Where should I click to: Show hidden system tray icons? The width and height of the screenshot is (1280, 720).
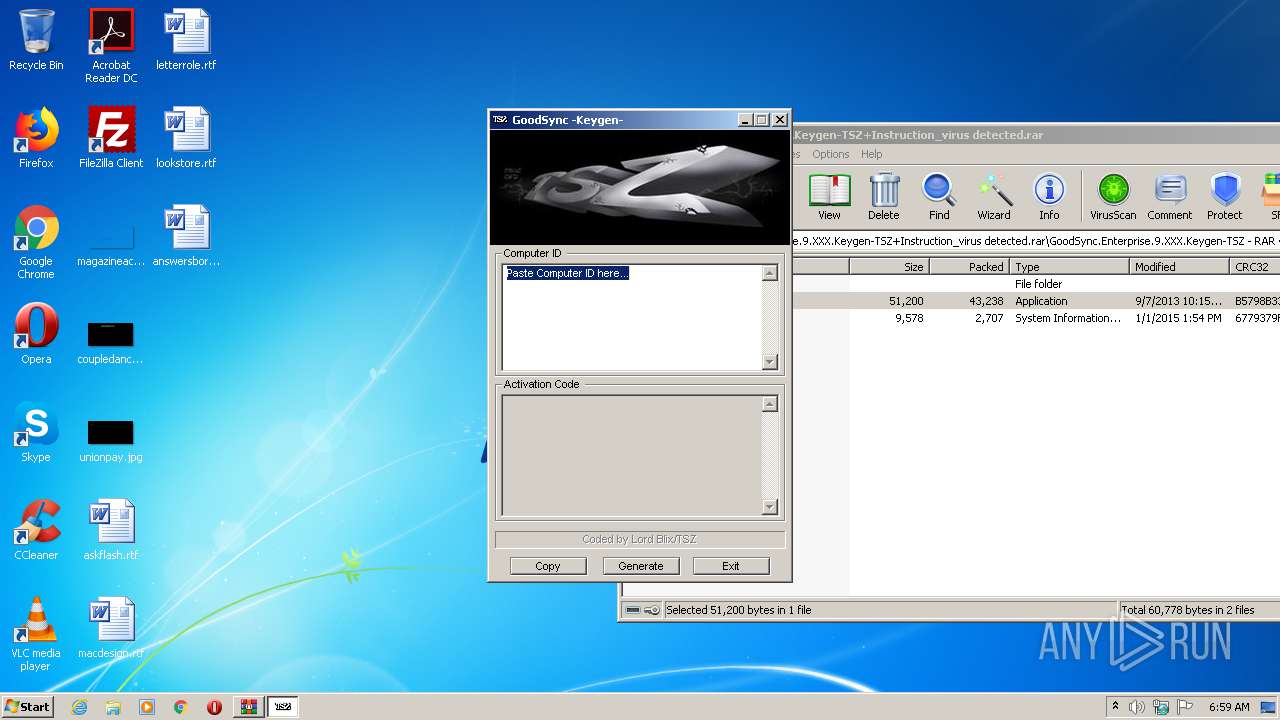click(1115, 707)
